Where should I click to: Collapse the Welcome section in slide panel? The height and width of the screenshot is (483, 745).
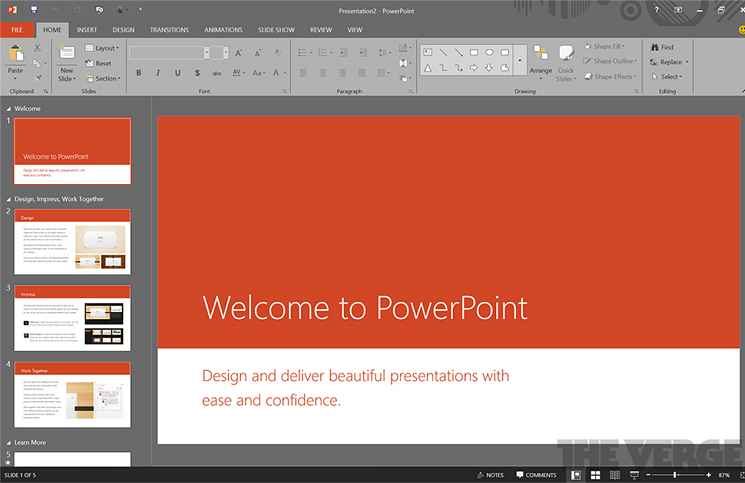[9, 108]
